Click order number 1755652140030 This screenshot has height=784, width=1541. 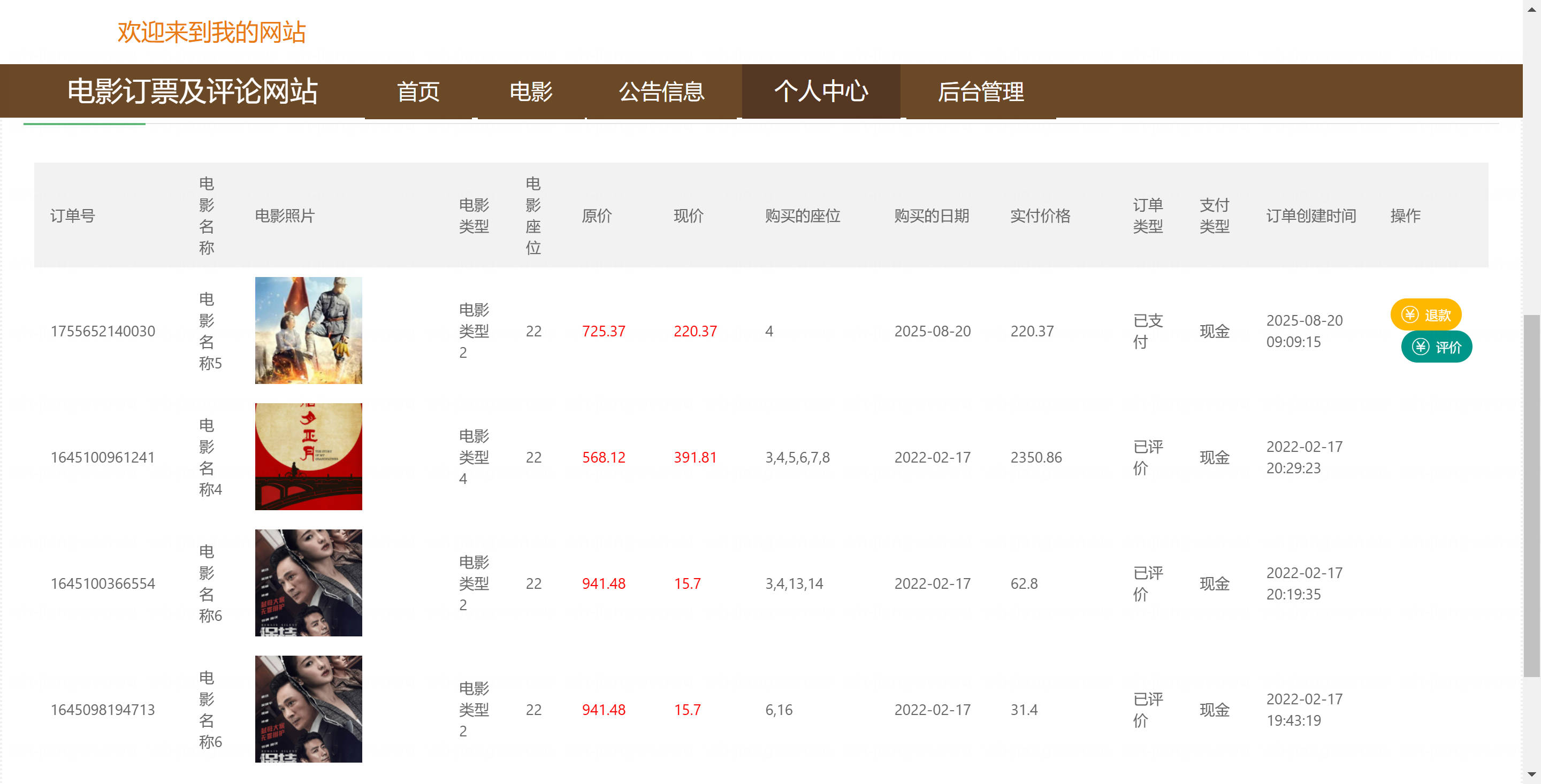tap(103, 331)
